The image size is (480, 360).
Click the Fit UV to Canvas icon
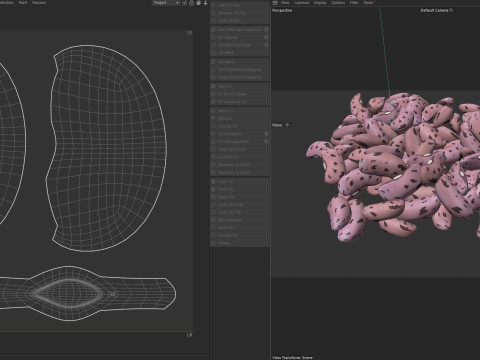pyautogui.click(x=213, y=94)
